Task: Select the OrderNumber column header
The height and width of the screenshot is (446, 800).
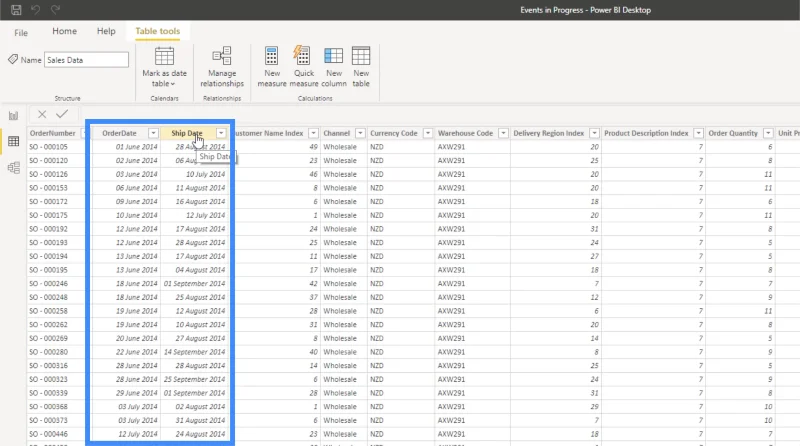Action: (x=53, y=133)
